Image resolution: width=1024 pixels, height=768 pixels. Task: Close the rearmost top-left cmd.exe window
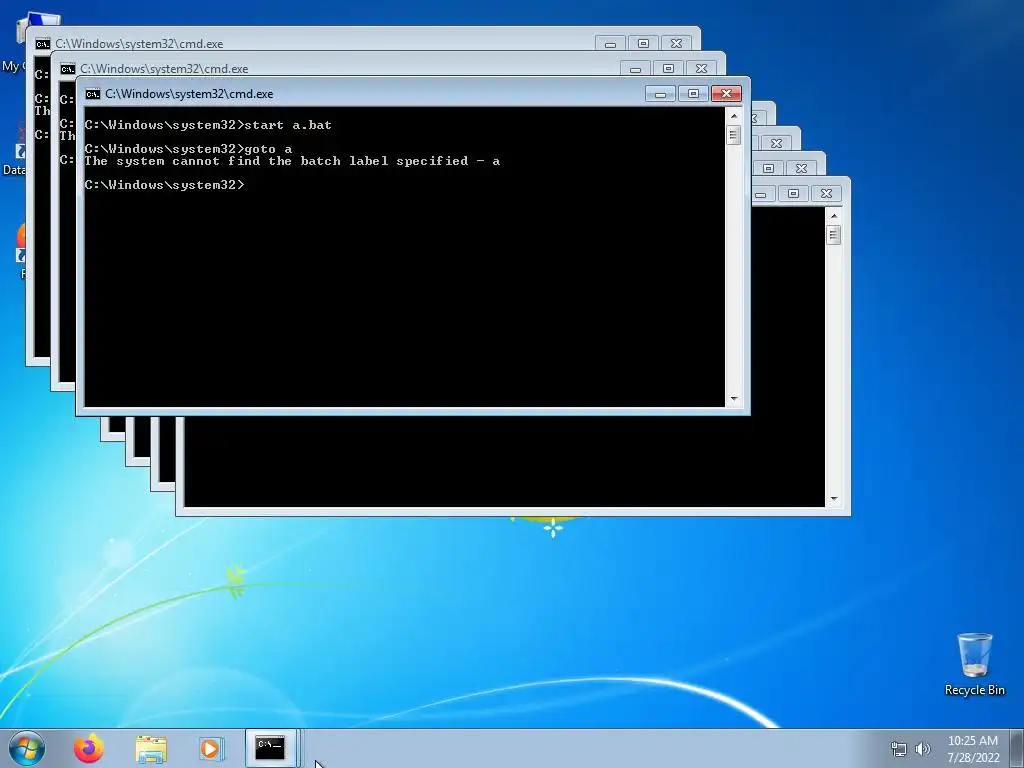[x=677, y=44]
